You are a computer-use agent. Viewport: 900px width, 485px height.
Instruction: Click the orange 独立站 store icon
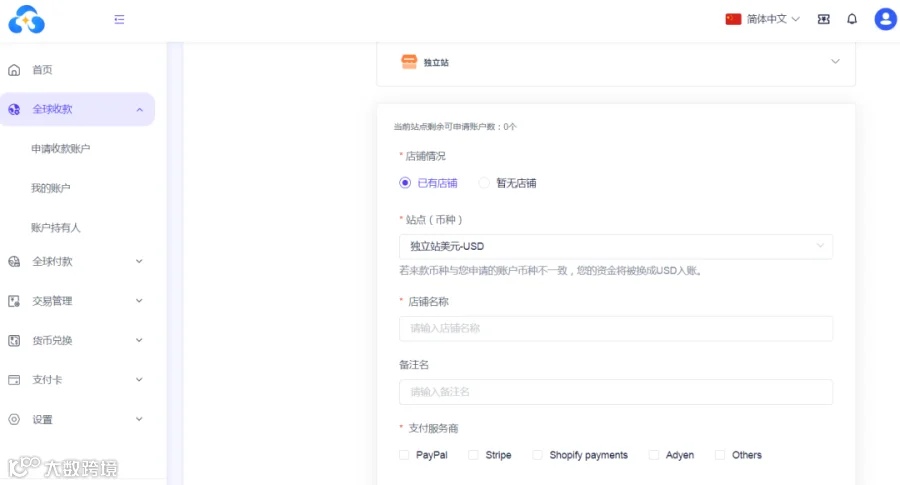409,61
